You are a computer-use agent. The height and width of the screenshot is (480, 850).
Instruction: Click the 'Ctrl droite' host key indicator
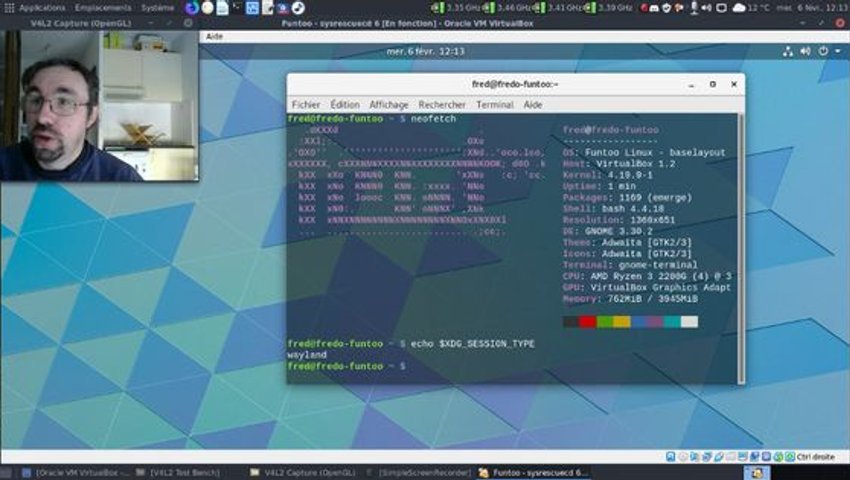[x=816, y=457]
